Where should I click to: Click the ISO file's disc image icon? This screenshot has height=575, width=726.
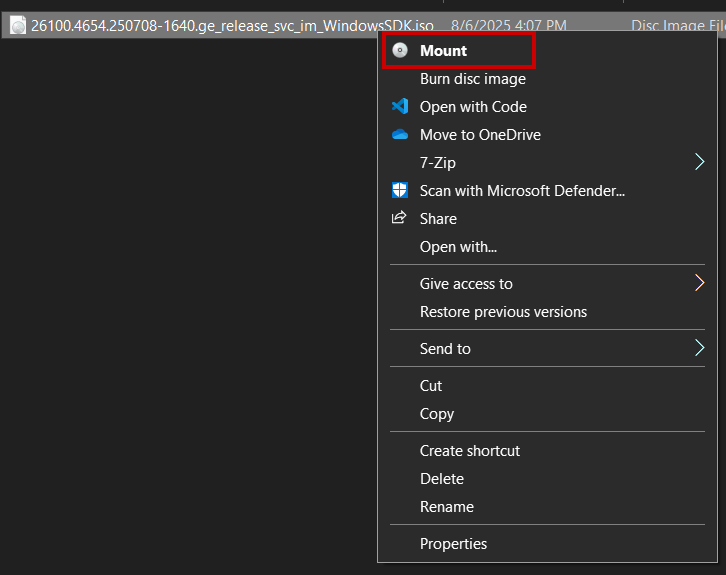click(18, 26)
